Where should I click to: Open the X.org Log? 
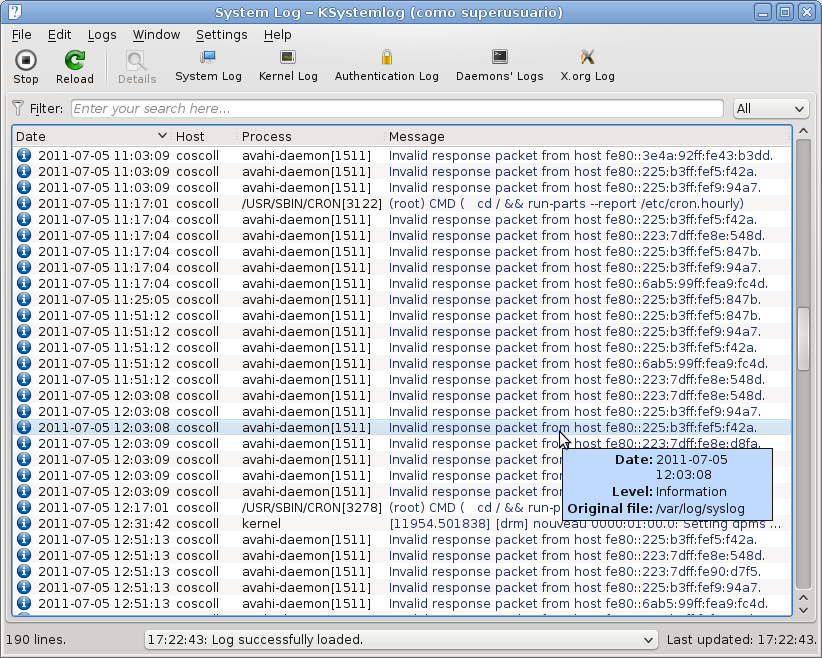click(588, 58)
